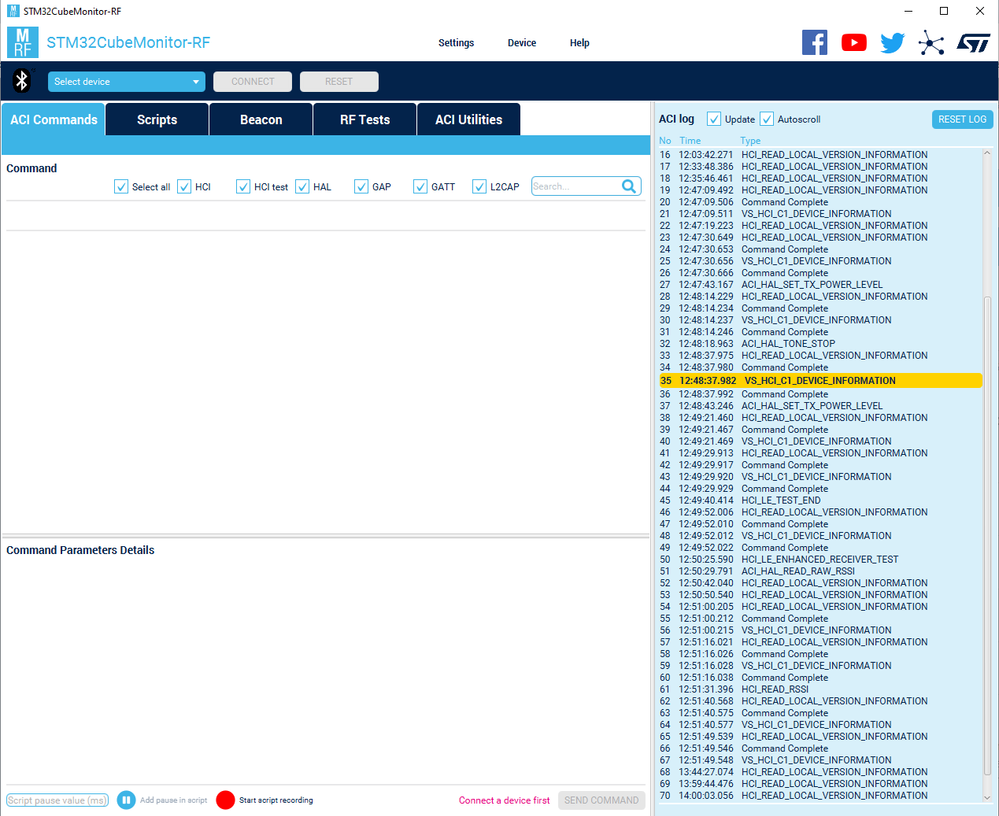Click the ACI log Type column header
Image resolution: width=999 pixels, height=816 pixels.
pyautogui.click(x=751, y=140)
